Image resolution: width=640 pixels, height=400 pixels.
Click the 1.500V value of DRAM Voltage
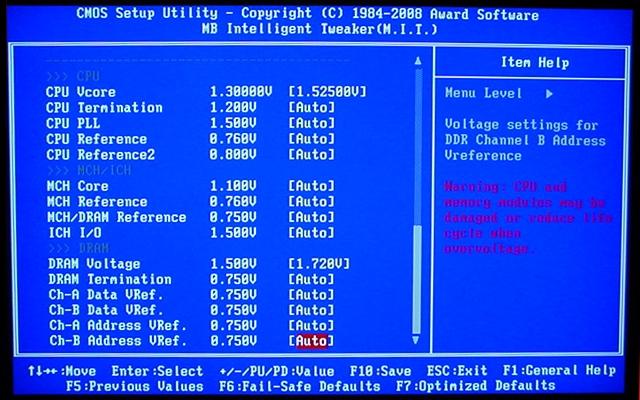tap(233, 264)
